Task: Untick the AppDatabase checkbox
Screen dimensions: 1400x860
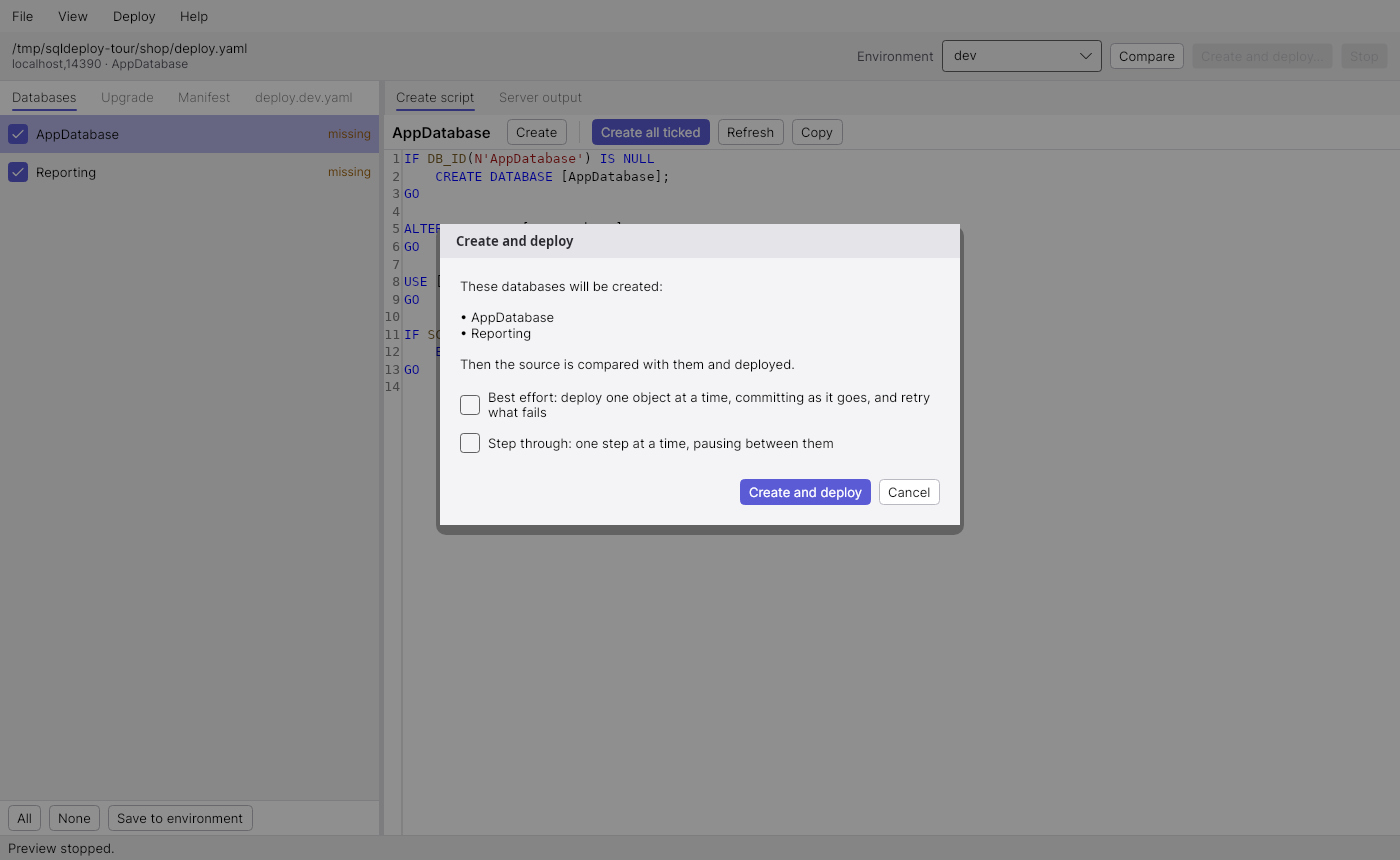Action: coord(18,134)
